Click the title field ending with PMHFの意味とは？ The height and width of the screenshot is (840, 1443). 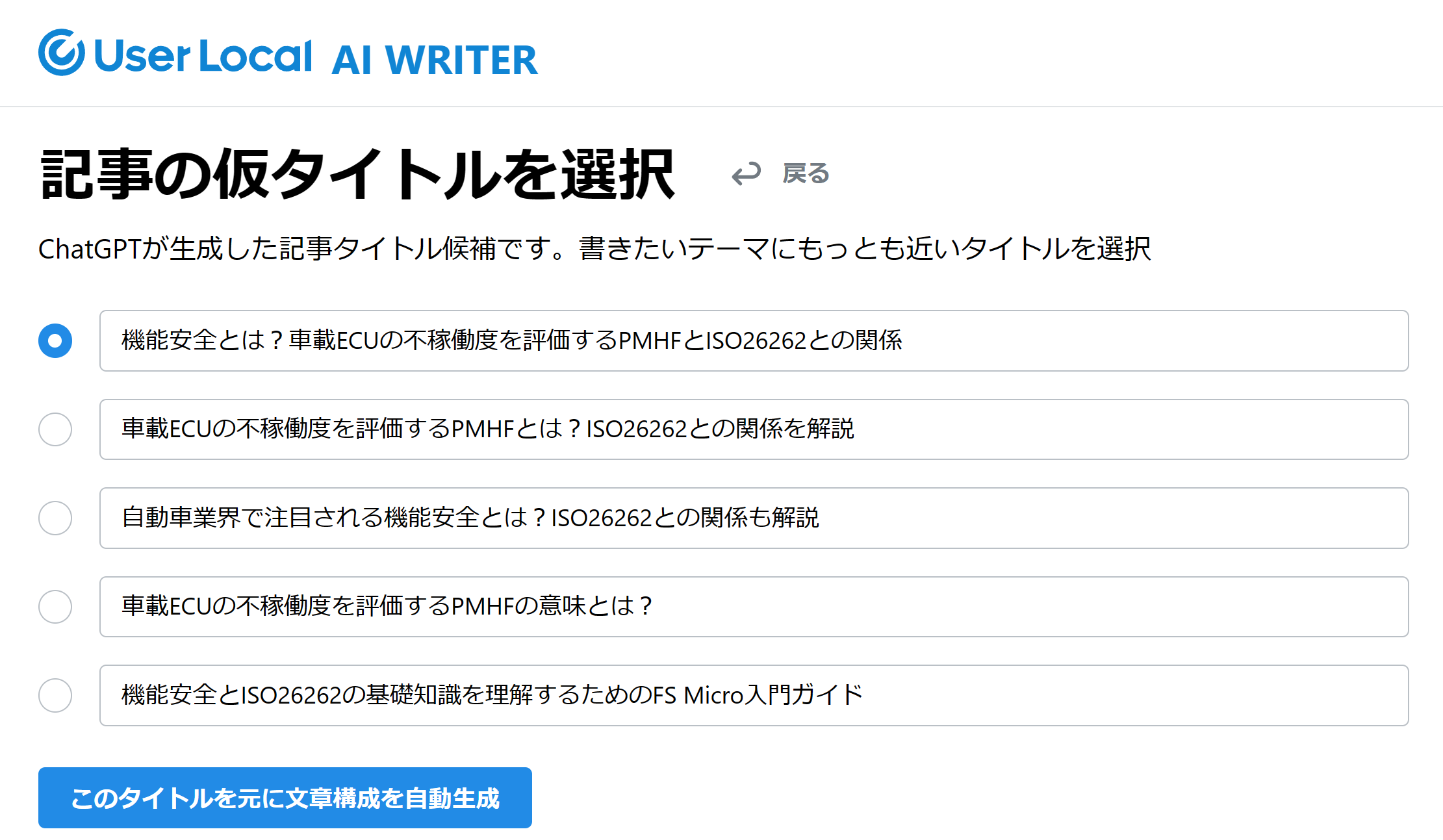[754, 607]
